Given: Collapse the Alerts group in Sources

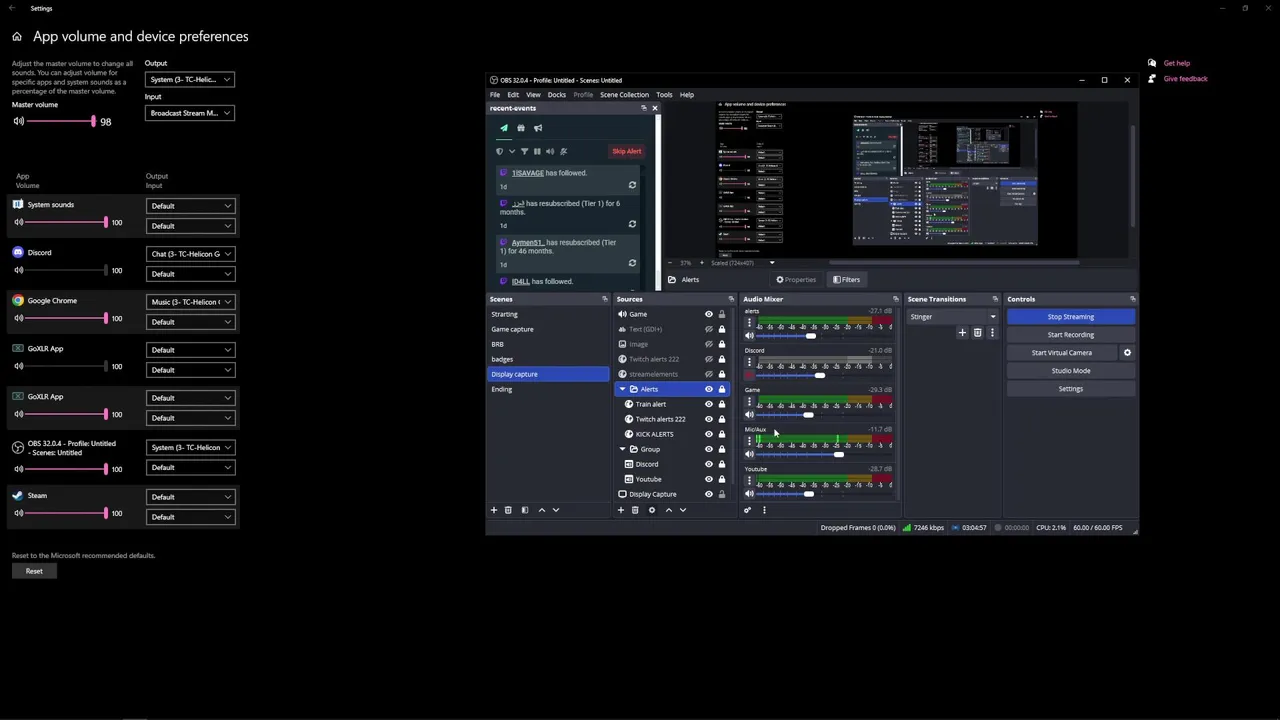Looking at the screenshot, I should (x=622, y=389).
